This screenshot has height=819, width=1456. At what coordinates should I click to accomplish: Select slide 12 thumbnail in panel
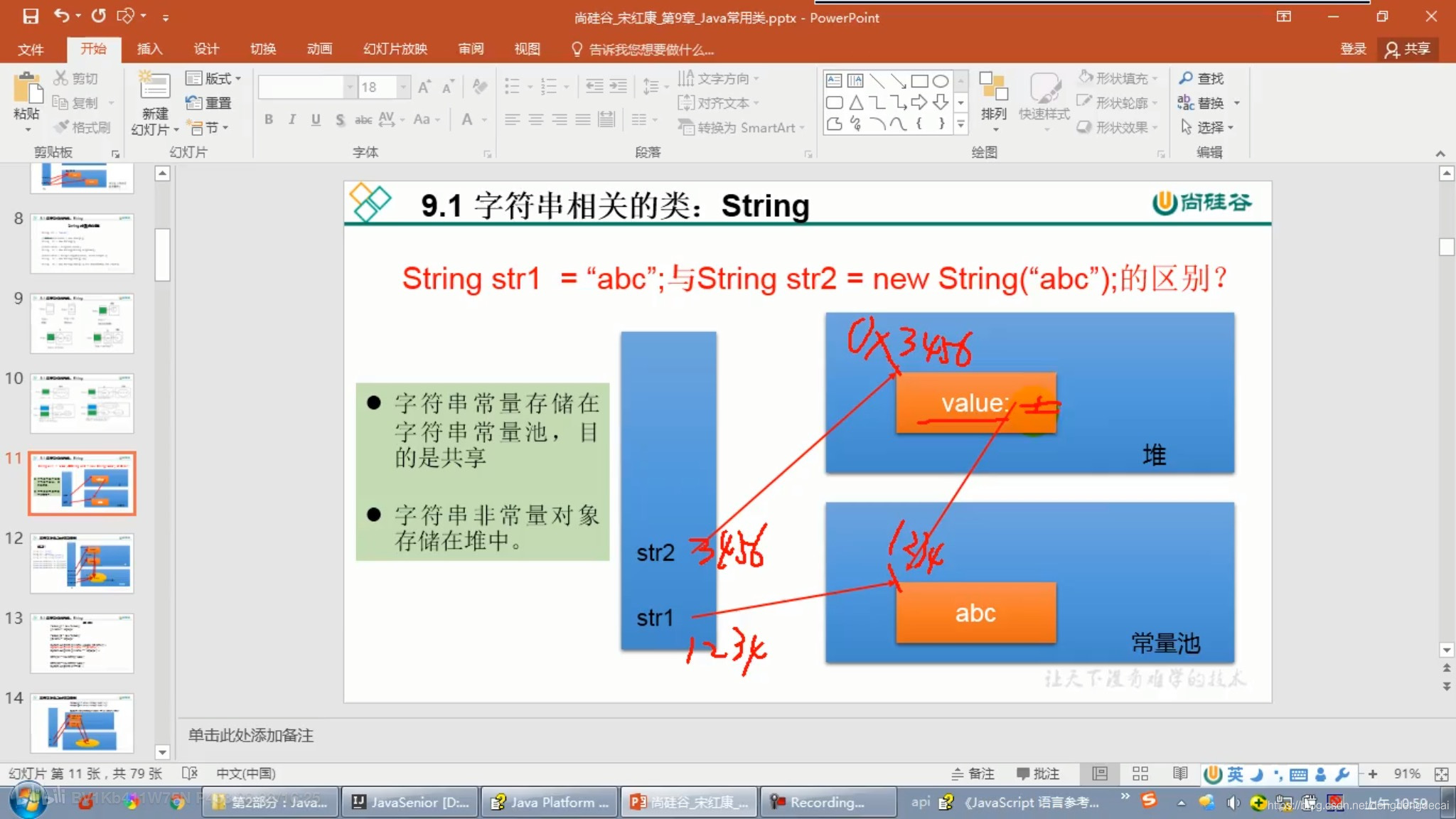pyautogui.click(x=82, y=562)
